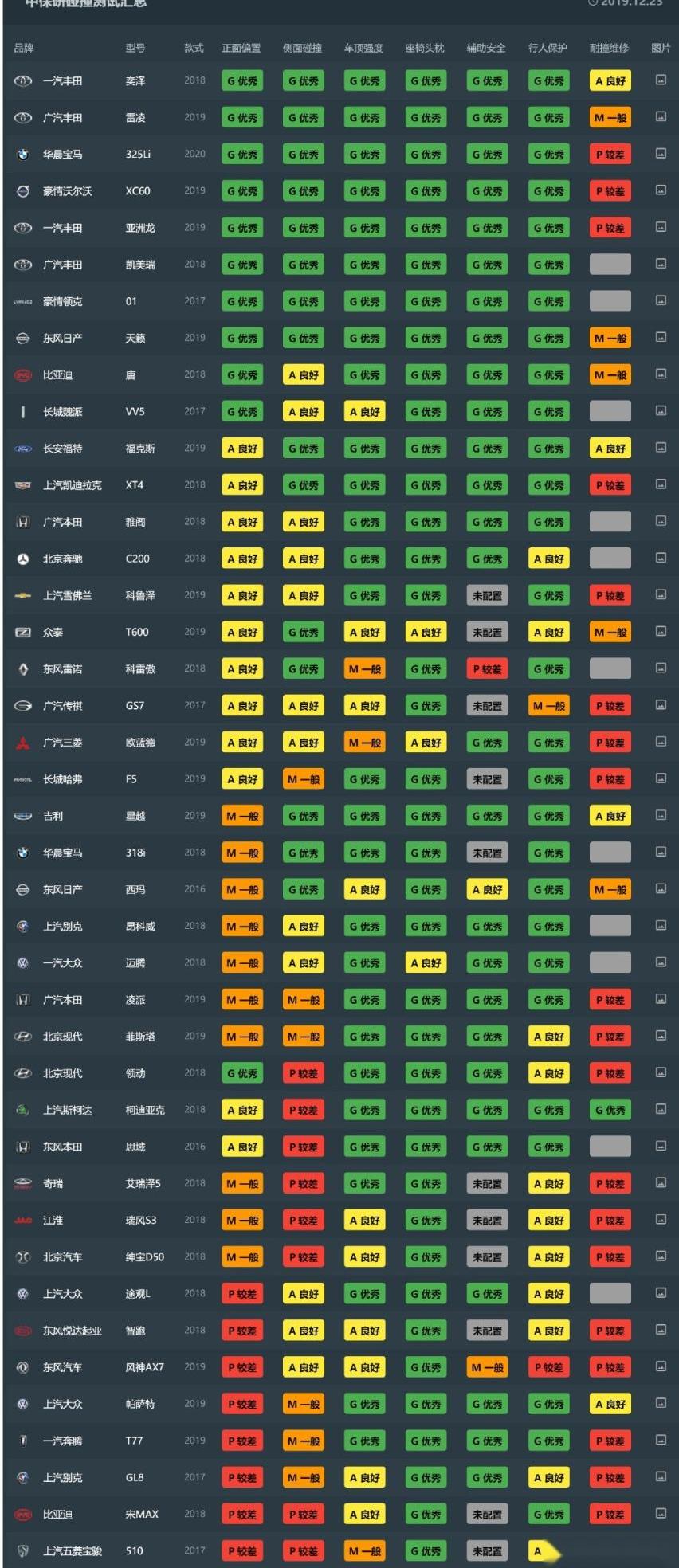Open the picture icon in the 帕萨特 row
The height and width of the screenshot is (1568, 679).
coord(661,1403)
